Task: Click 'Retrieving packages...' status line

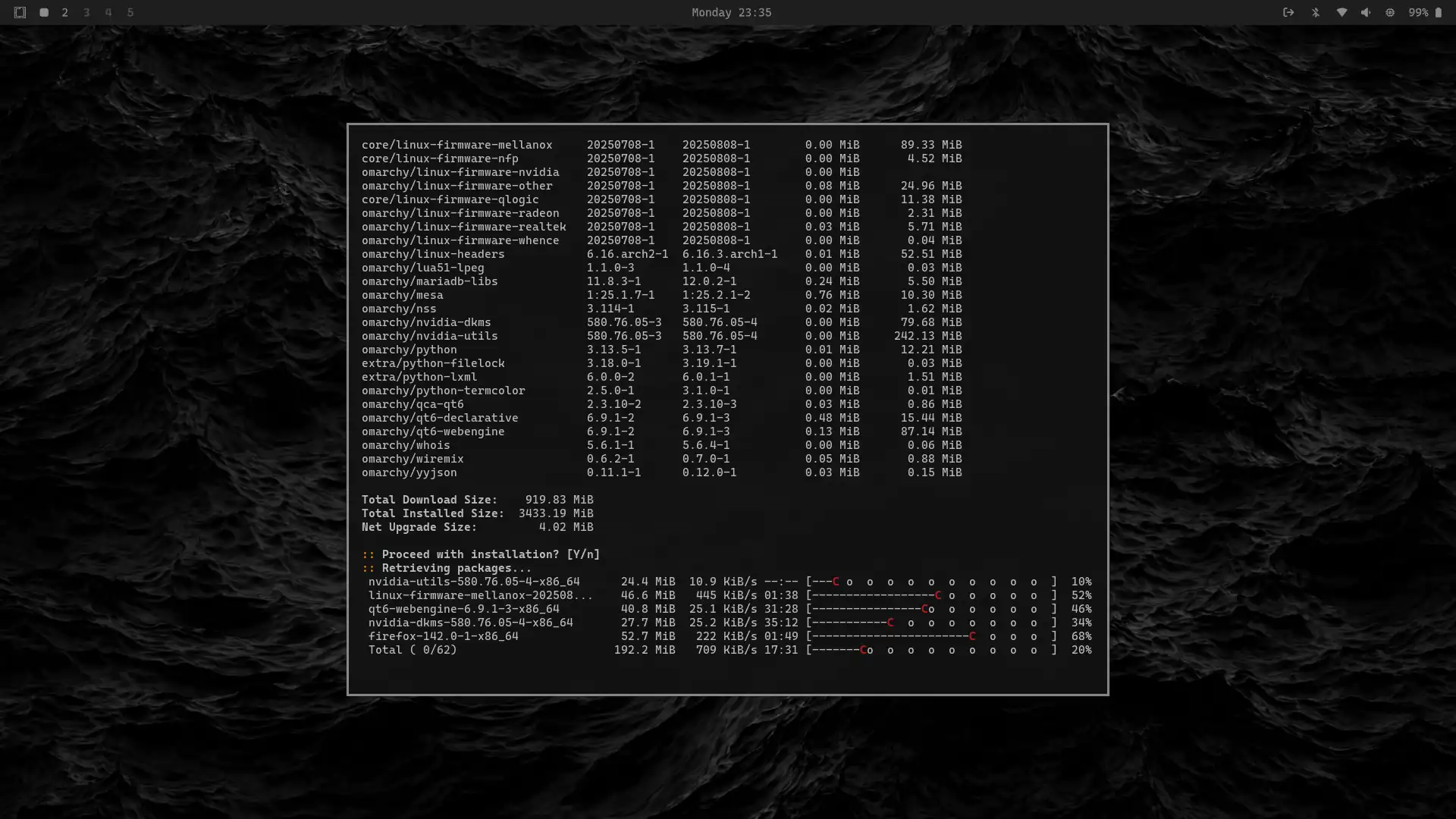Action: [457, 568]
